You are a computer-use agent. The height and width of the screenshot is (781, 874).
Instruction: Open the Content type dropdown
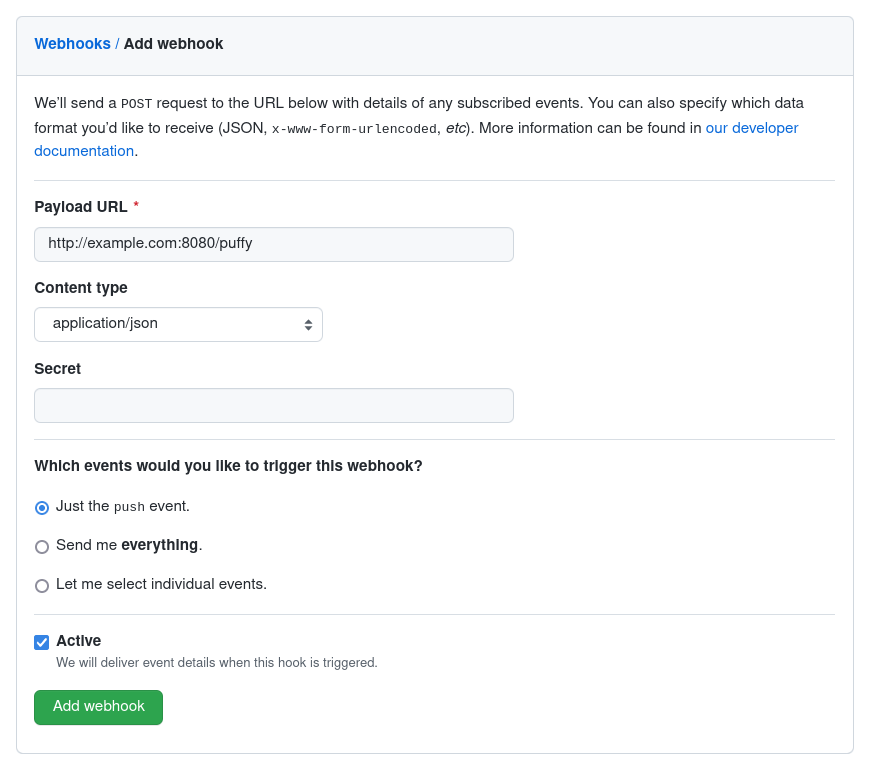pyautogui.click(x=178, y=324)
